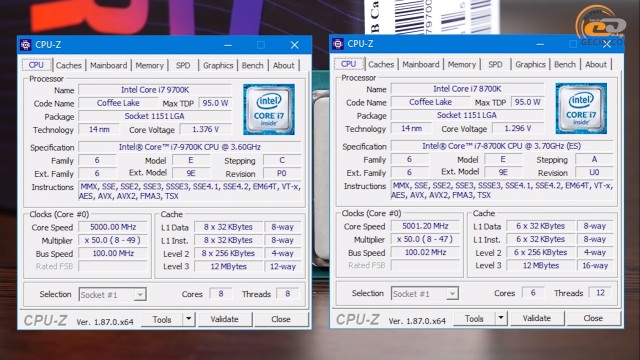Click the 8 x 256 KBytes Level 2 value
This screenshot has width=640, height=360.
pos(228,253)
